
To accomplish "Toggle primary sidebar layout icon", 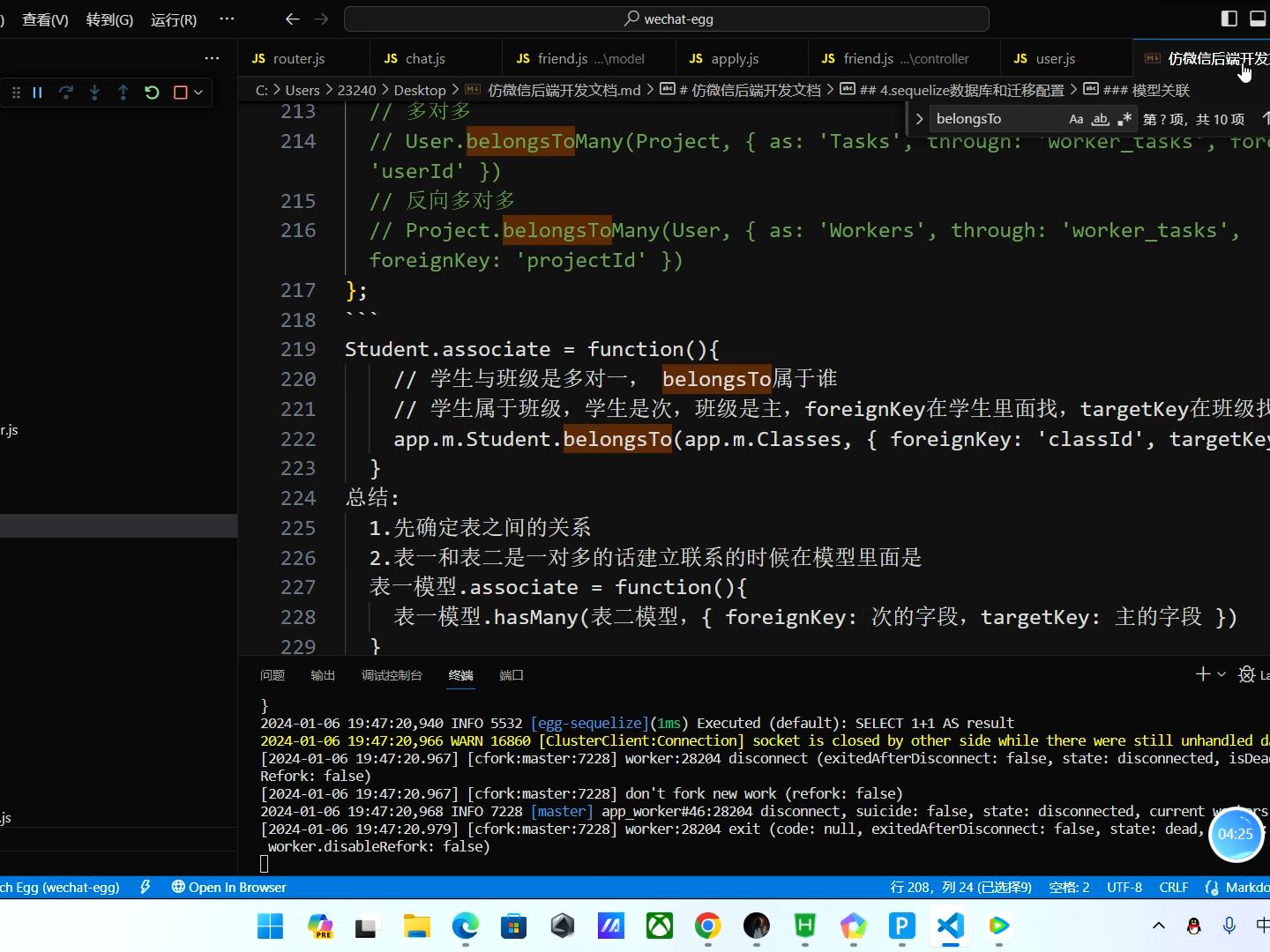I will click(x=1229, y=19).
